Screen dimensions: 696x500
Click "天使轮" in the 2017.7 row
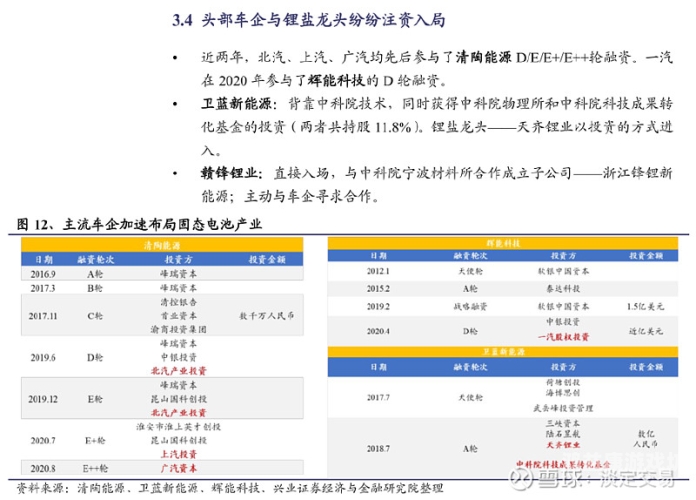click(x=470, y=397)
